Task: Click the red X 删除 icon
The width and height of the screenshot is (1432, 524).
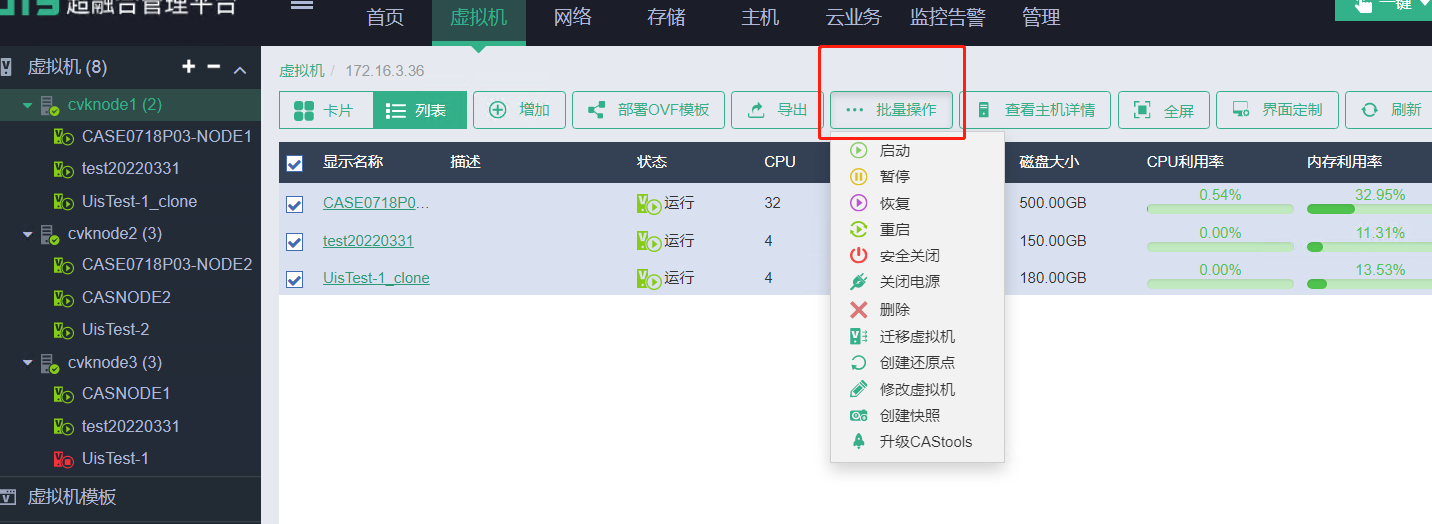Action: coord(858,310)
